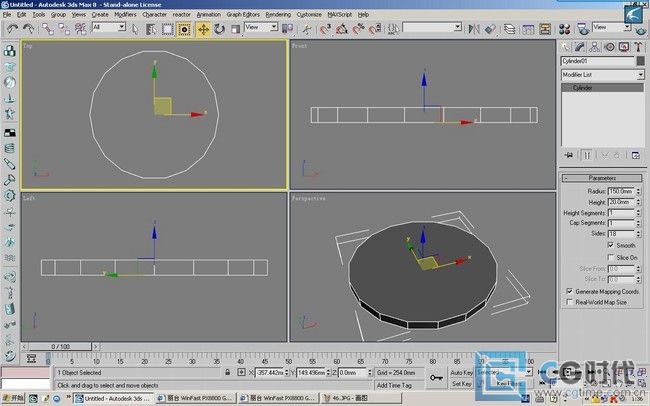Click the time slider 0 / 100 handle
Viewport: 650px width, 406px height.
coord(60,346)
